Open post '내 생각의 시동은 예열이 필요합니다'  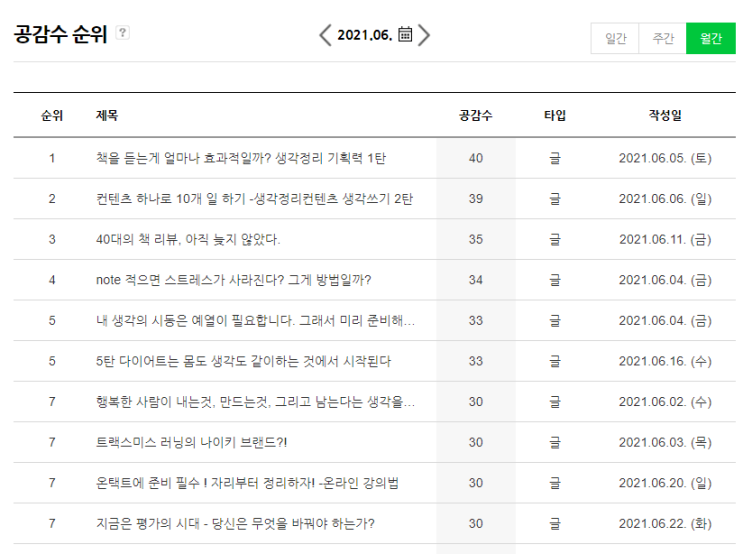point(255,321)
